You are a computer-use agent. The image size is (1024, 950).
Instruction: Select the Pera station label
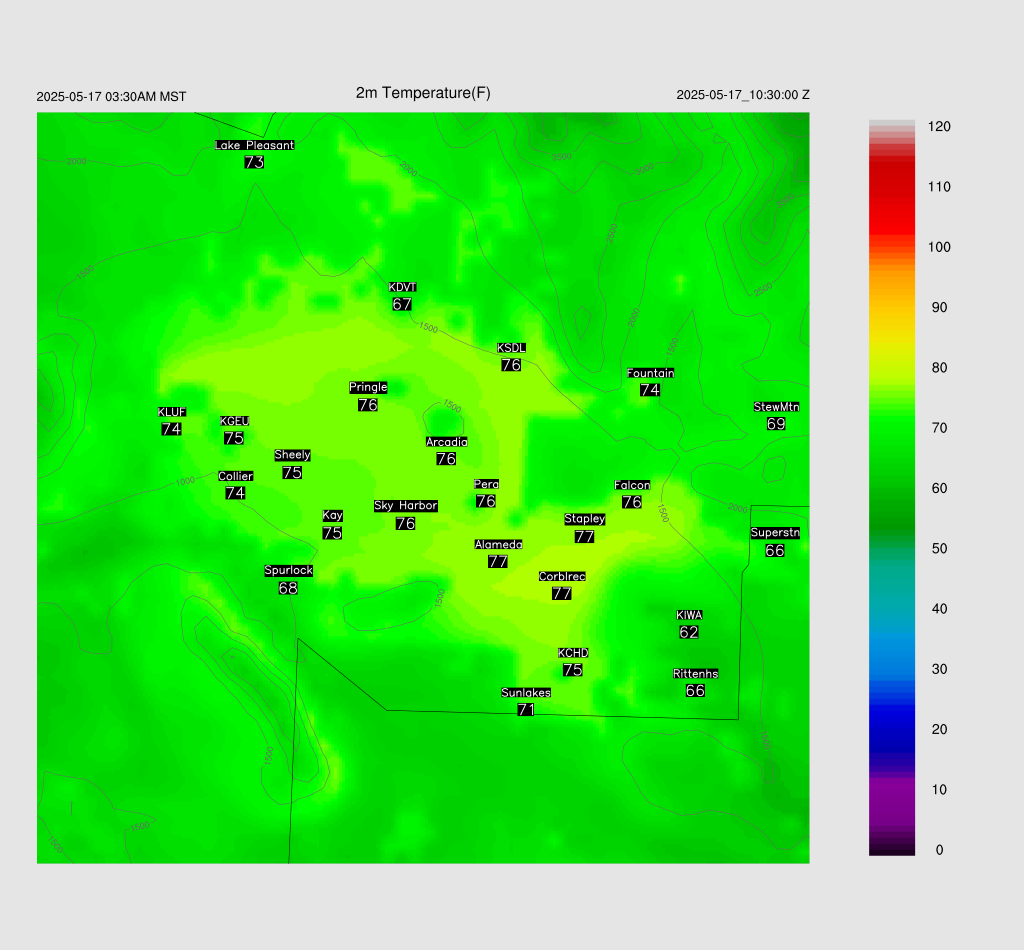click(x=487, y=484)
